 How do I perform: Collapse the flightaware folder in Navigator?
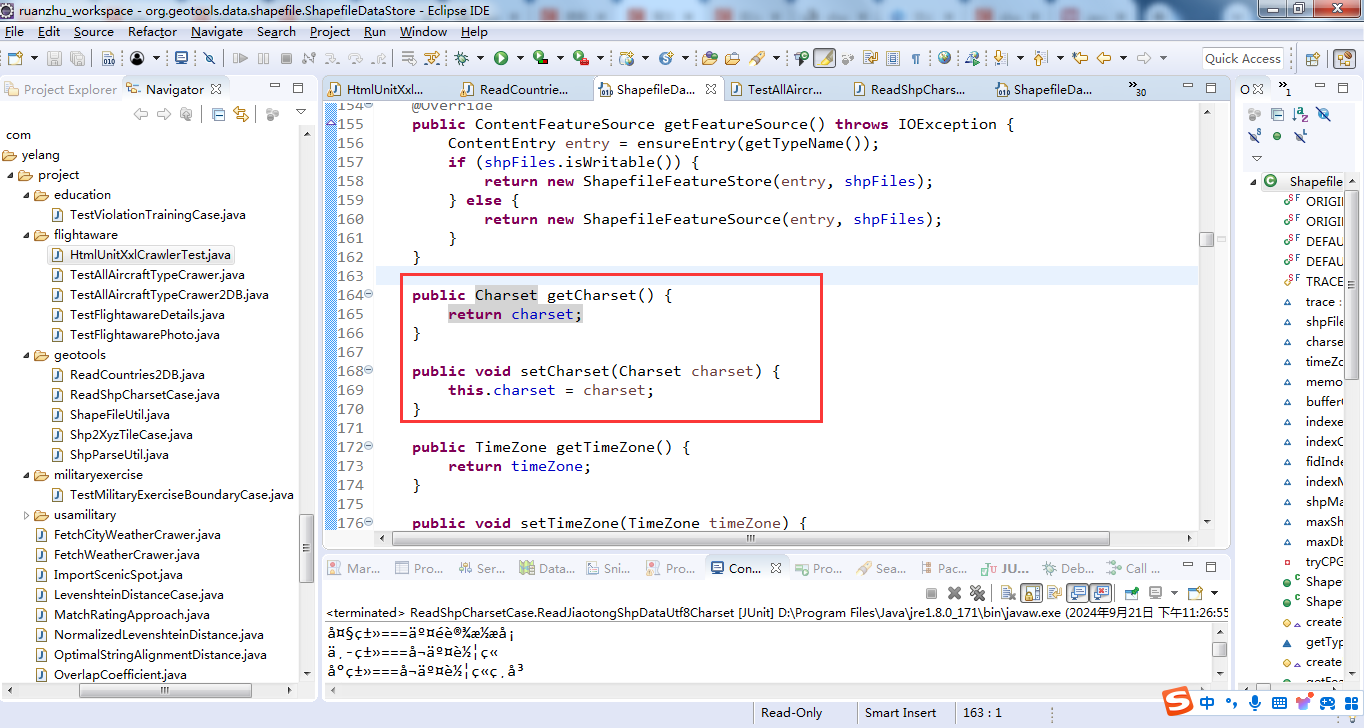point(28,235)
